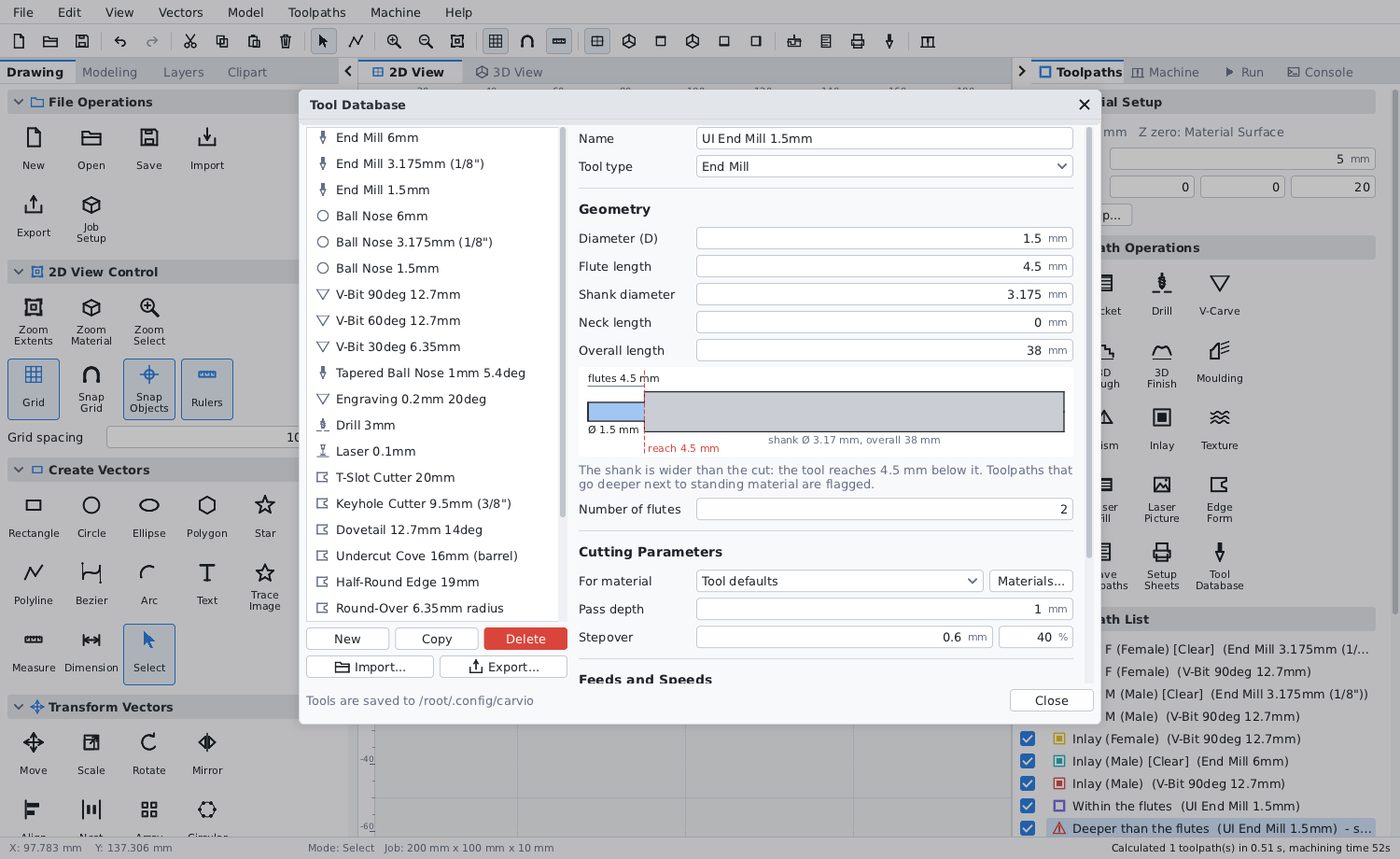The height and width of the screenshot is (859, 1400).
Task: Open the V-Carve toolpath operation
Action: click(x=1219, y=294)
